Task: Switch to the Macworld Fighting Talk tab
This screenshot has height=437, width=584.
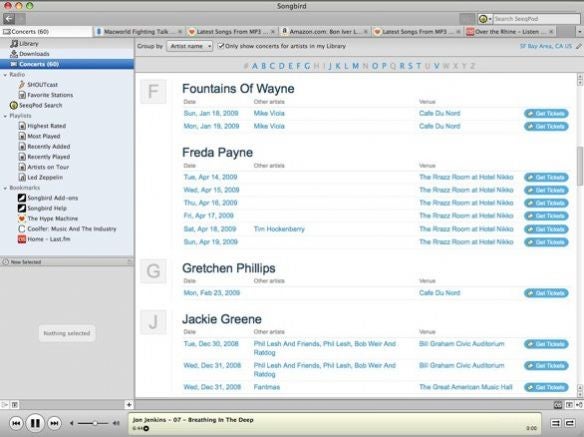Action: (x=139, y=32)
